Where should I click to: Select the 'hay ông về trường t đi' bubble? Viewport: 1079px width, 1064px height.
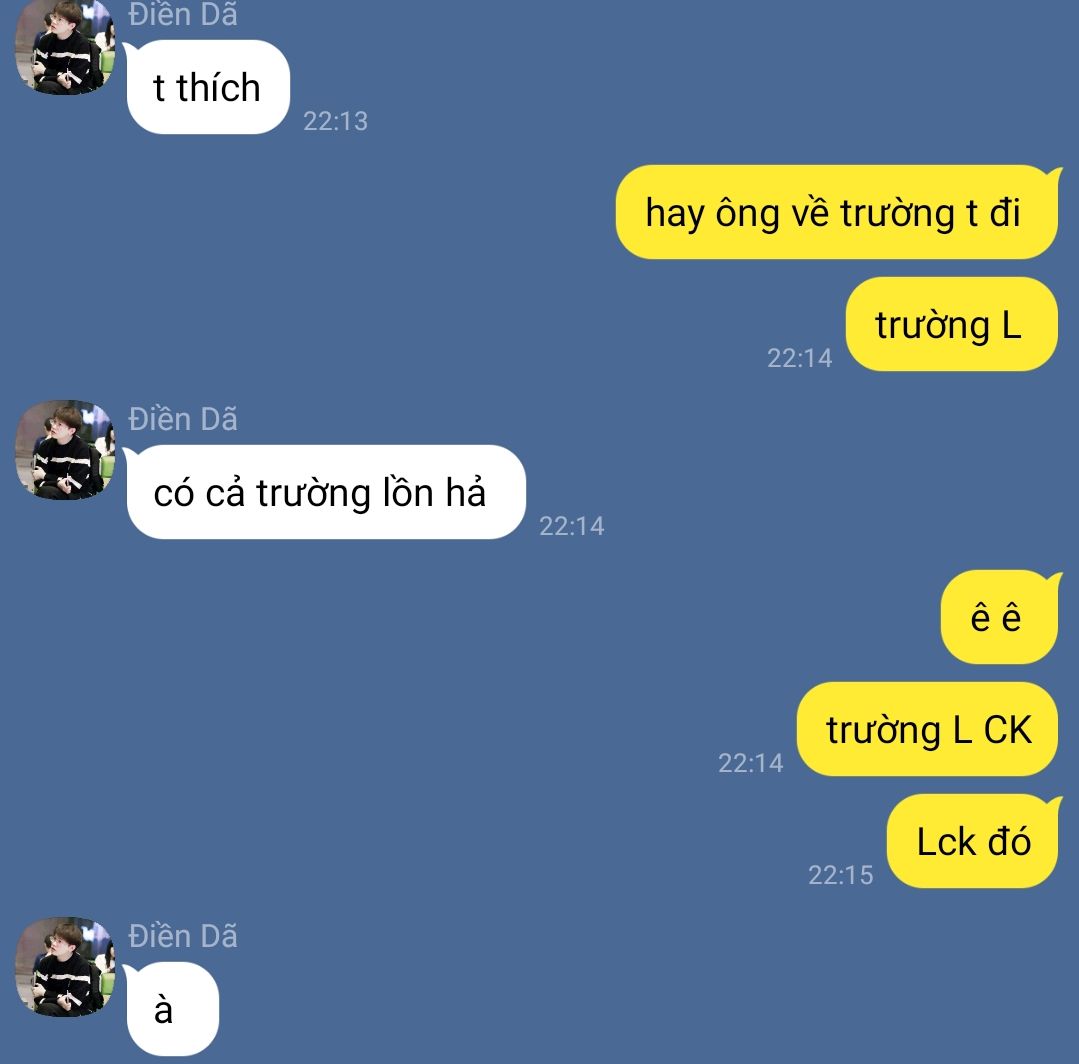tap(836, 212)
